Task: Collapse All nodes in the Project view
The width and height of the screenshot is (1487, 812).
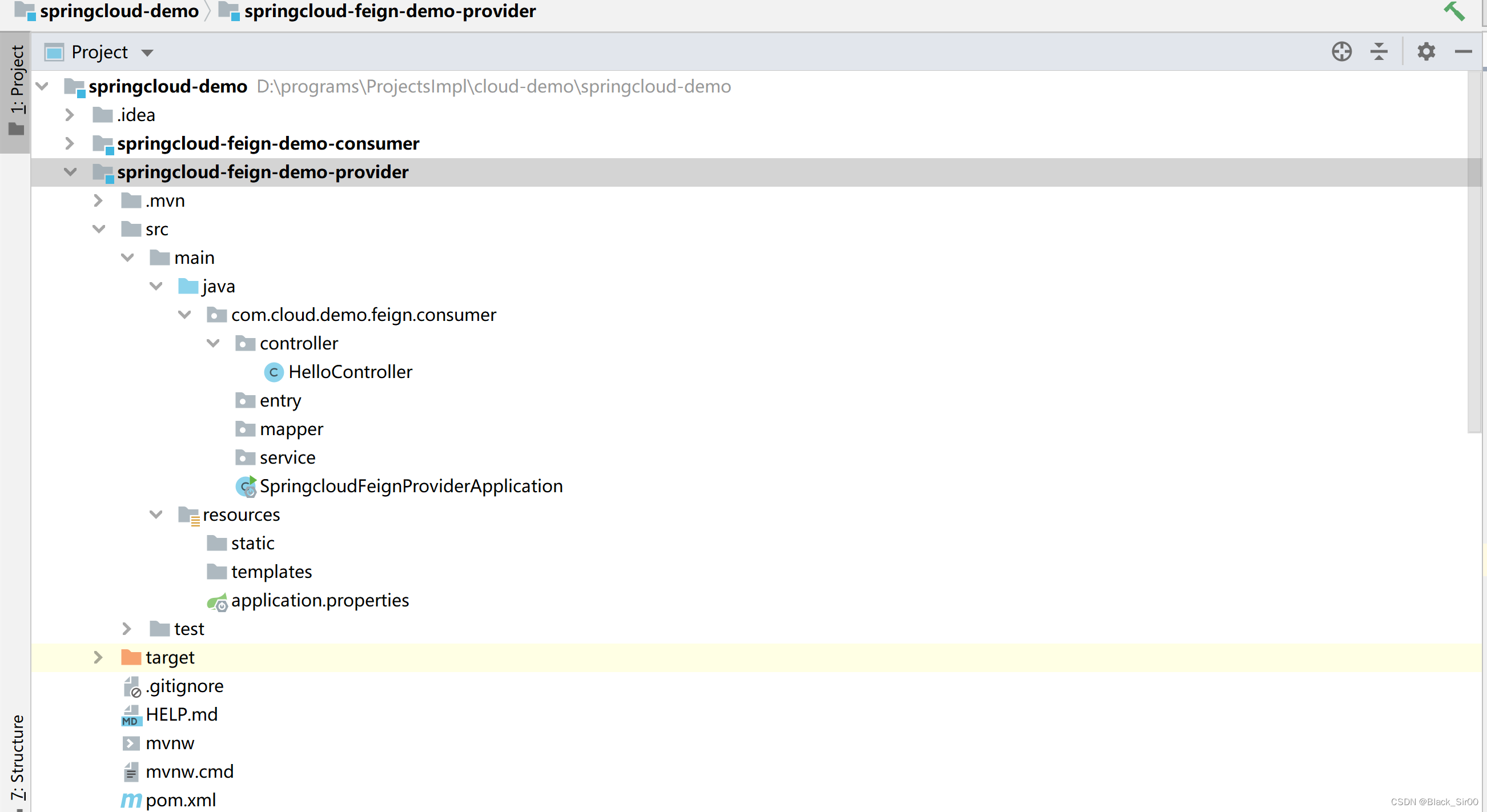Action: 1379,51
